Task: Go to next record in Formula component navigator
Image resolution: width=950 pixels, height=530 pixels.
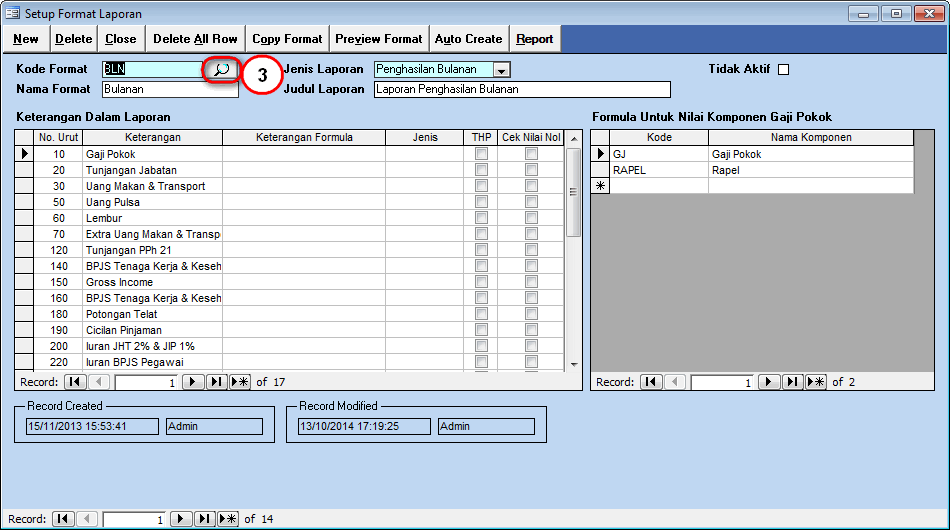Action: pyautogui.click(x=769, y=382)
